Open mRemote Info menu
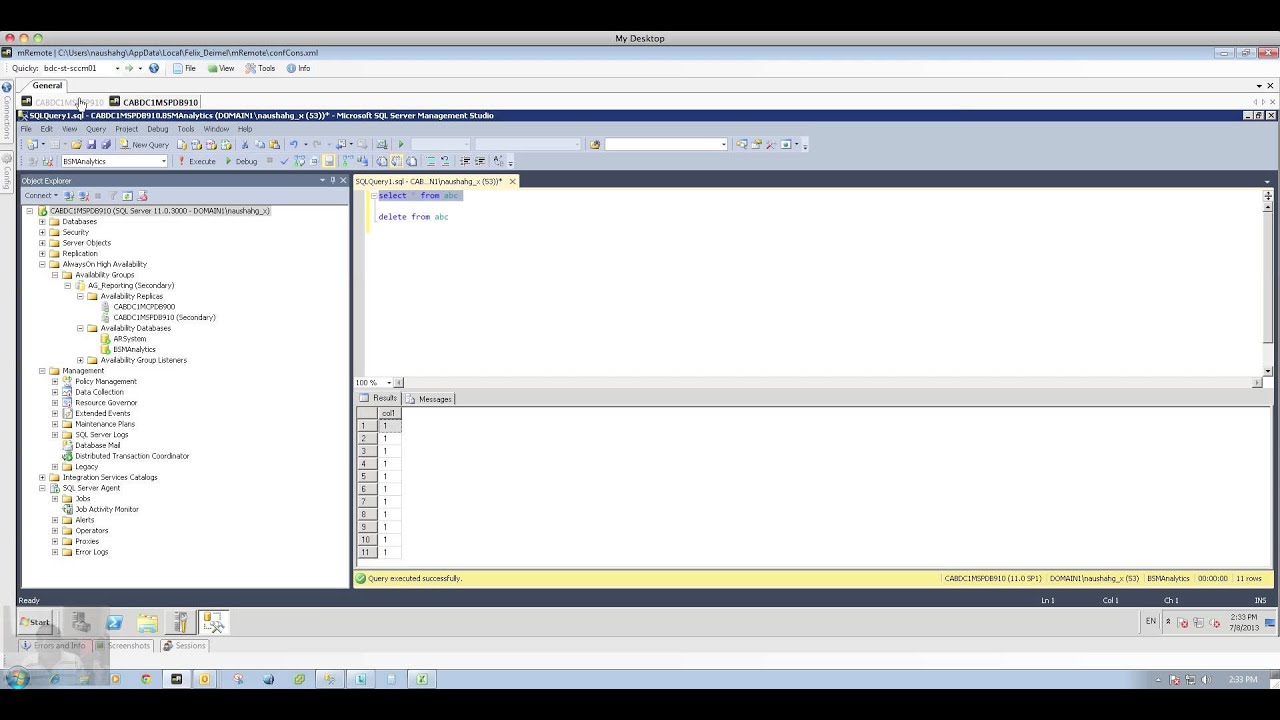The width and height of the screenshot is (1280, 720). click(x=298, y=68)
